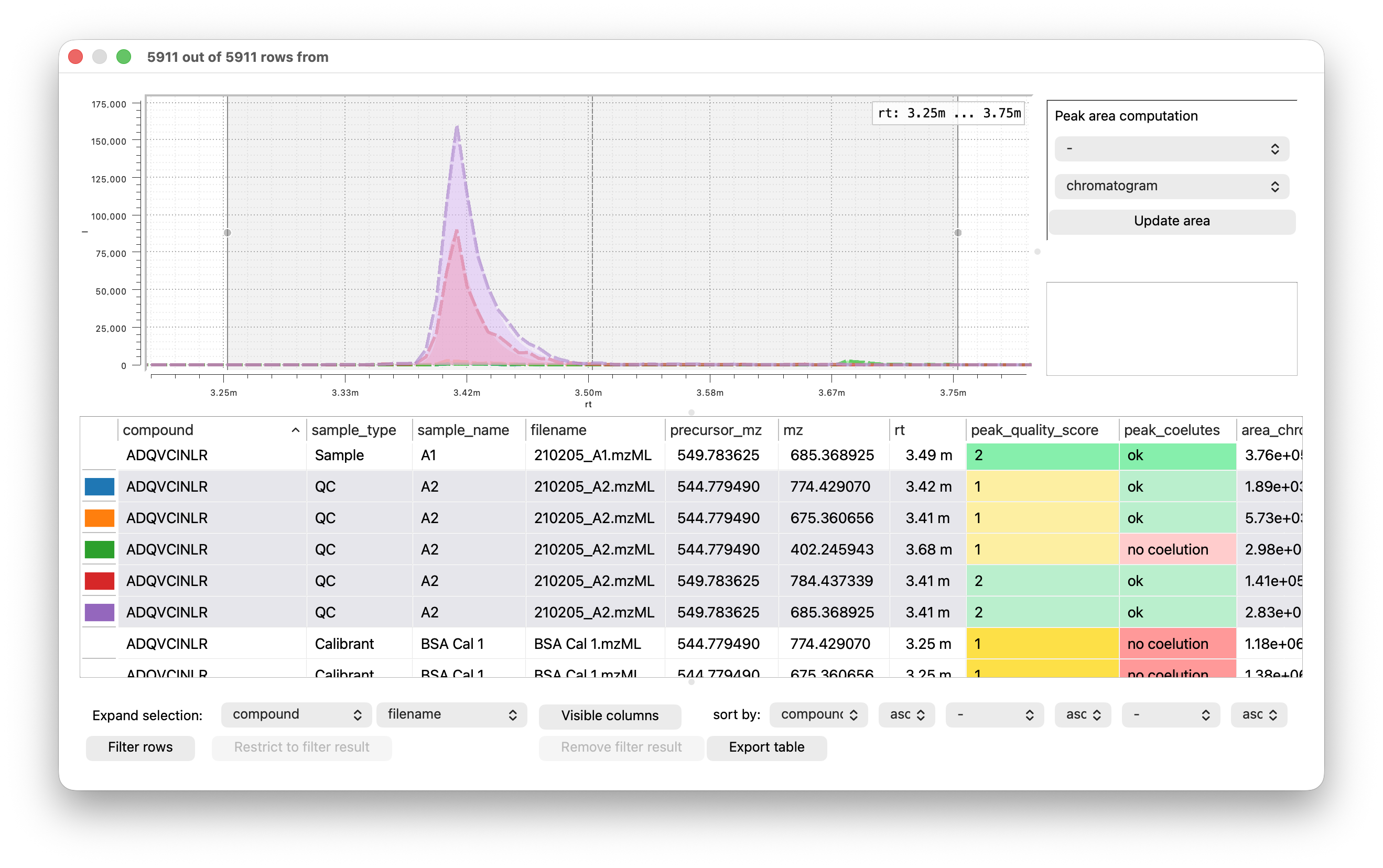The height and width of the screenshot is (868, 1383).
Task: Click the rt range label 3.25m ... 3.75m
Action: pyautogui.click(x=949, y=113)
